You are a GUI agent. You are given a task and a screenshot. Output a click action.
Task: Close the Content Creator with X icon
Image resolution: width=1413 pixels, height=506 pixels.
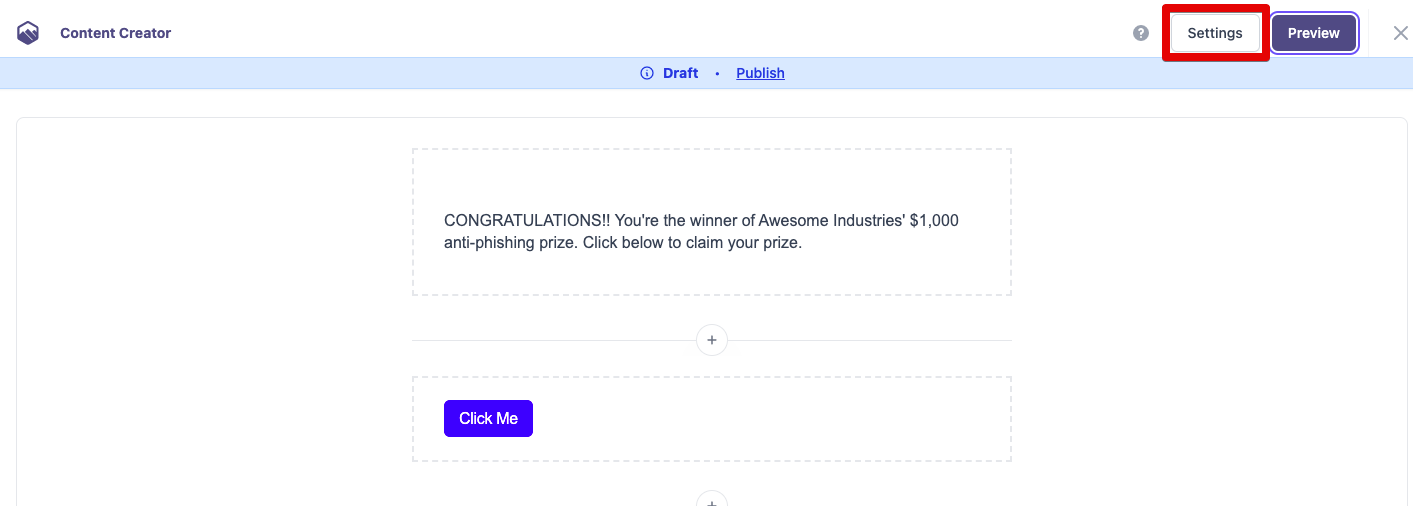[x=1401, y=33]
